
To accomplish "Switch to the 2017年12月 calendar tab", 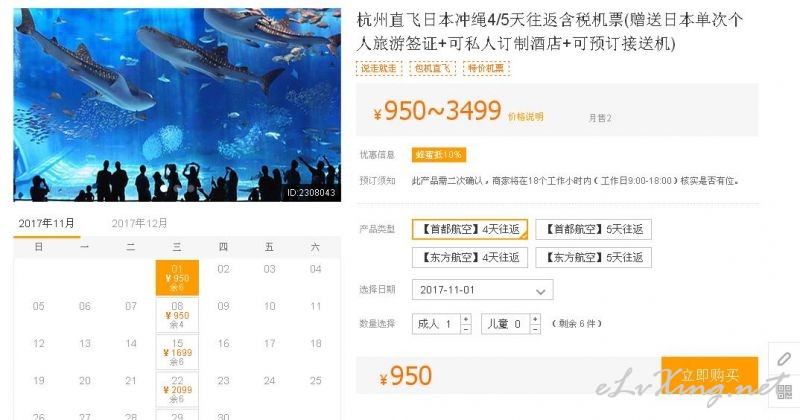I will (x=139, y=223).
